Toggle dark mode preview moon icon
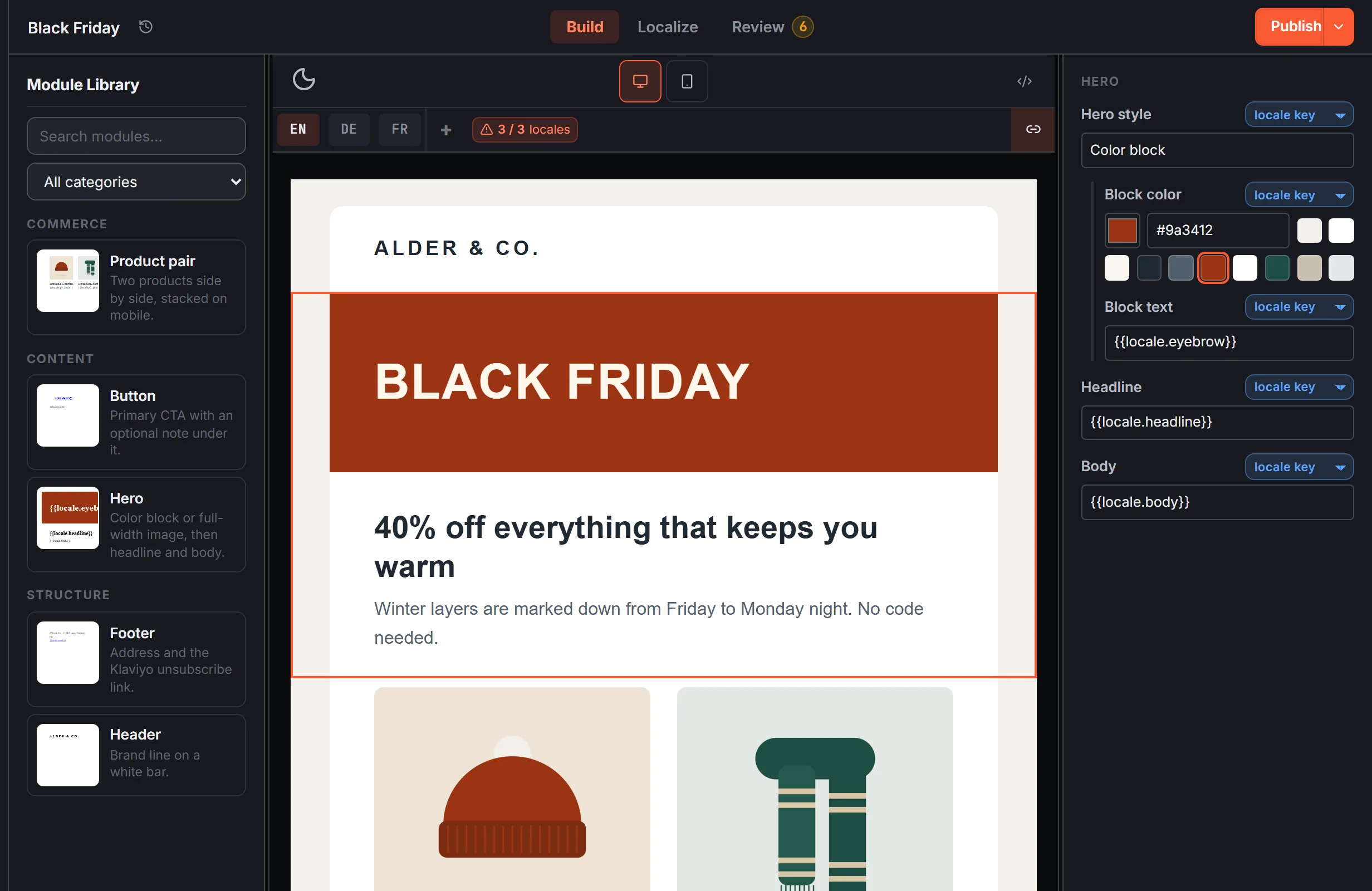 pyautogui.click(x=304, y=80)
